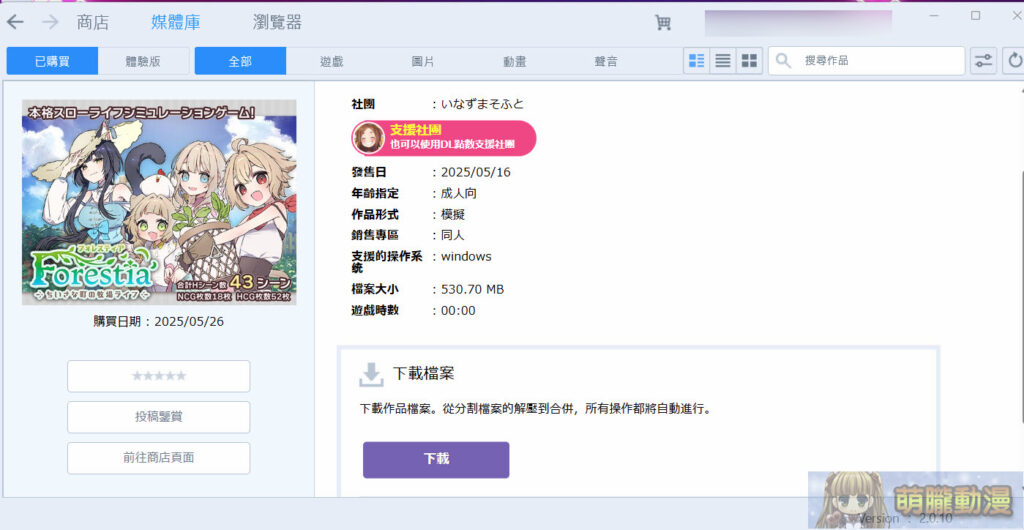Screen dimensions: 1024x530
Task: Click the download arrow icon beside 下載檔案
Action: click(x=371, y=375)
